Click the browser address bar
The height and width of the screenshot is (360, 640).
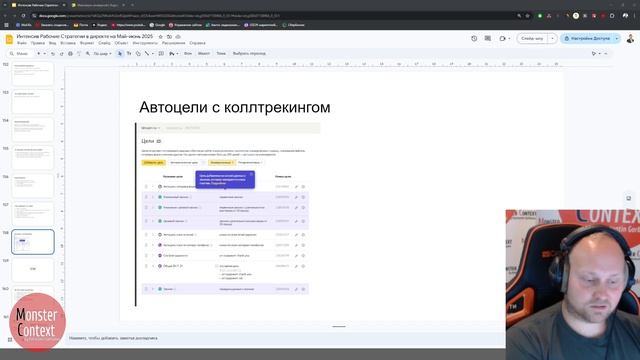[x=269, y=16]
